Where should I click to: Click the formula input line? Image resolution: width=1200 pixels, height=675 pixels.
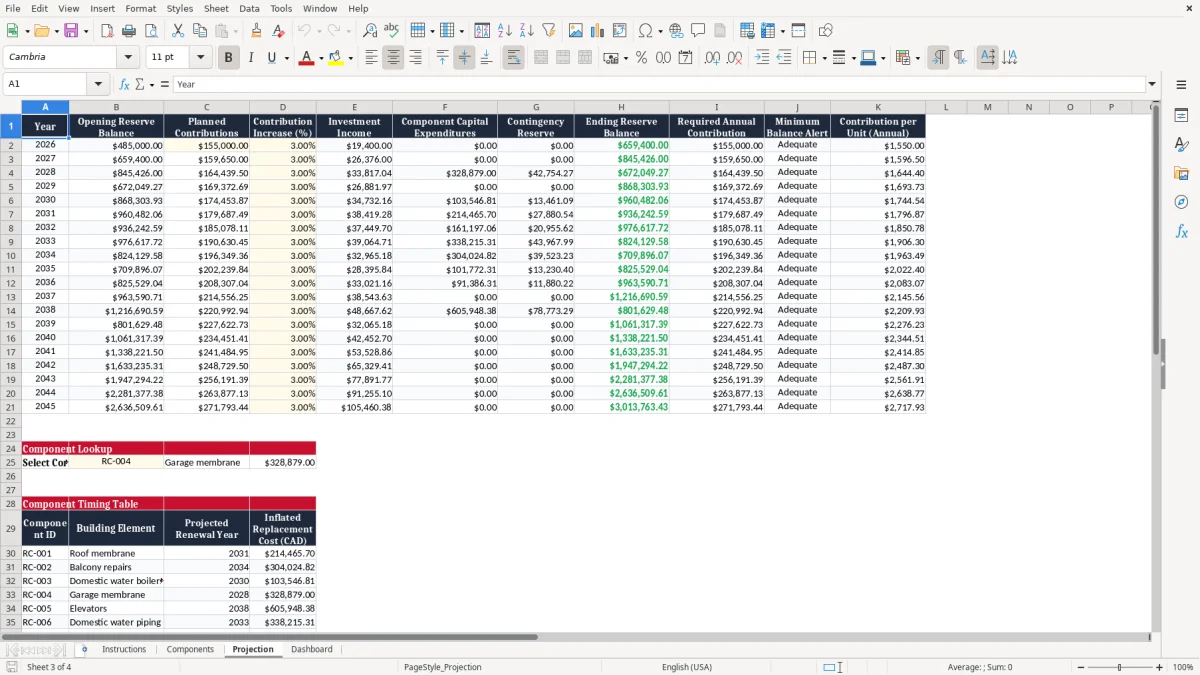[658, 84]
